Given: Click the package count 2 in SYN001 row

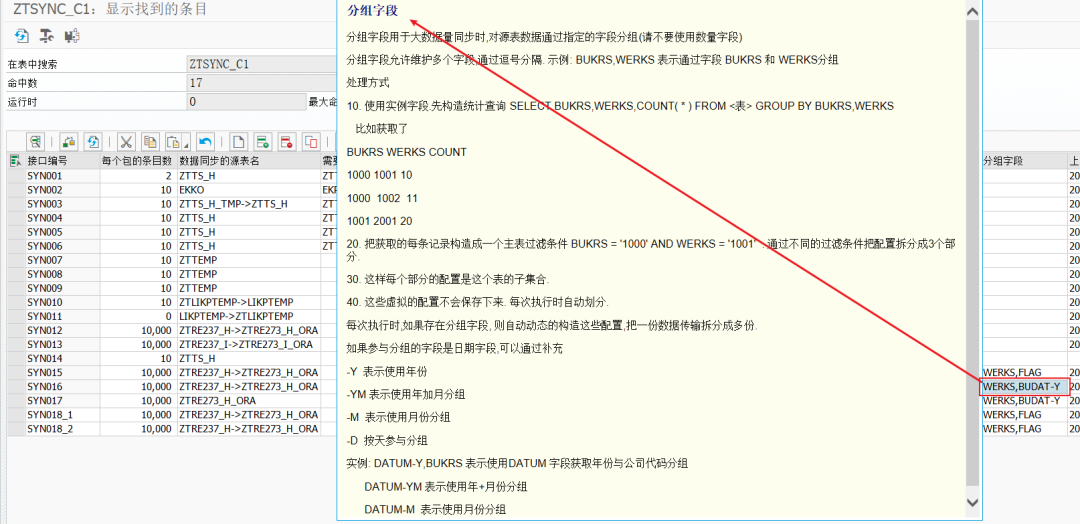Looking at the screenshot, I should point(138,176).
